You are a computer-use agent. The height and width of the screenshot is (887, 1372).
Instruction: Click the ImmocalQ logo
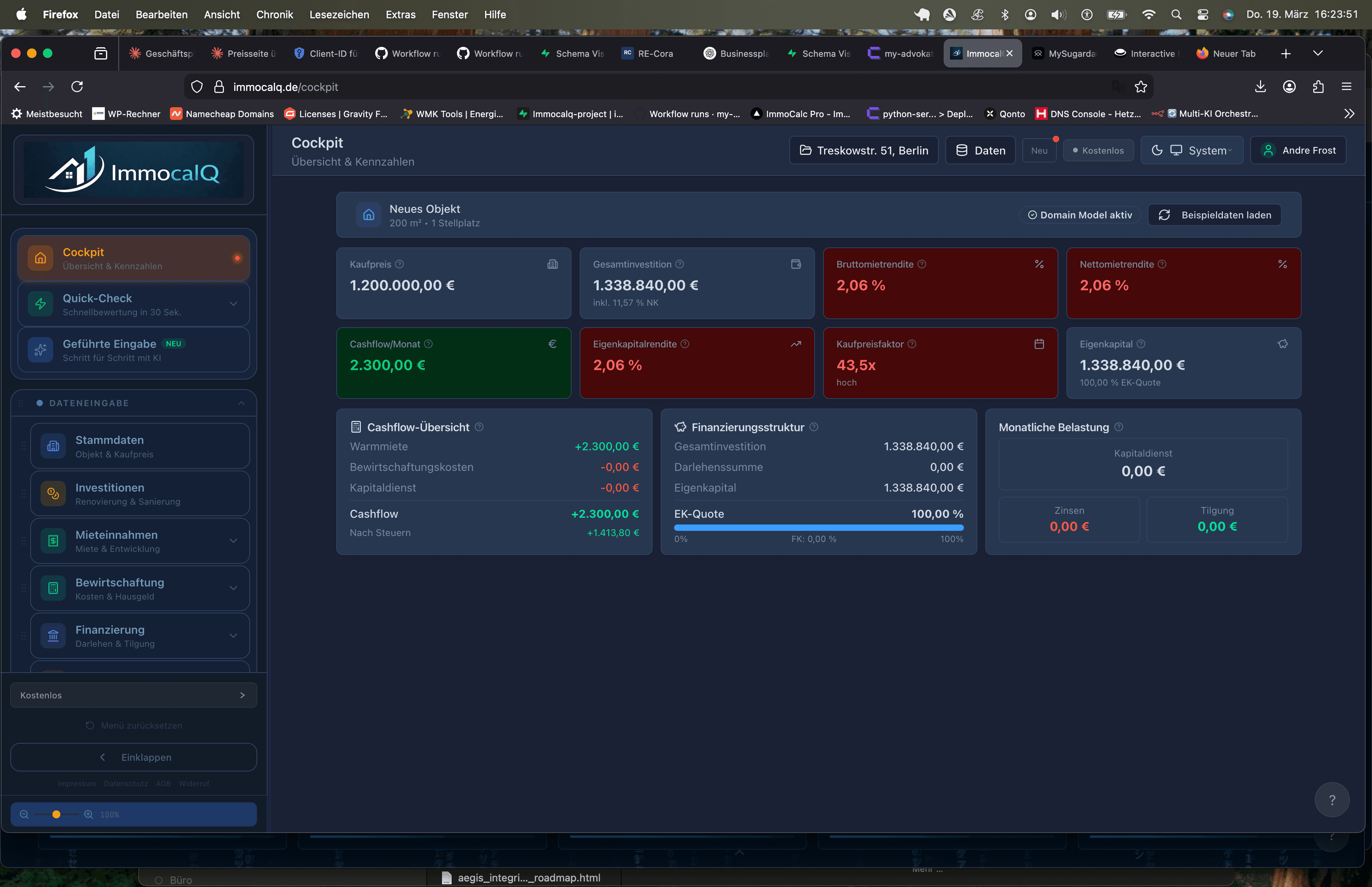133,170
